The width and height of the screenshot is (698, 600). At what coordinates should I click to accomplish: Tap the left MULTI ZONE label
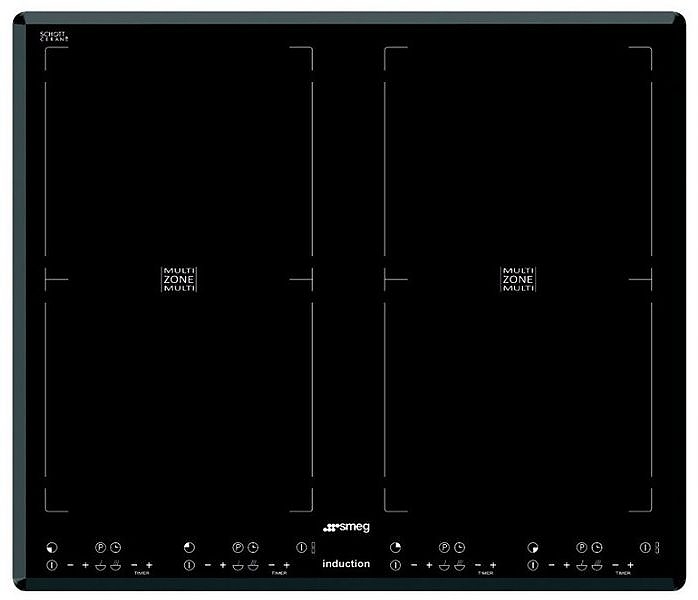click(x=179, y=280)
